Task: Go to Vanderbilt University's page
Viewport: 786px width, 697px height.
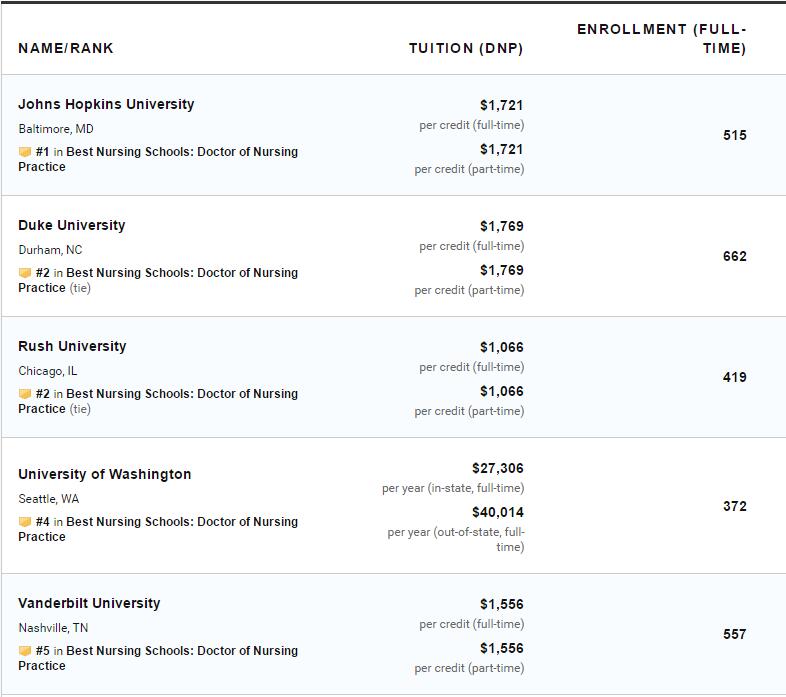Action: click(89, 603)
